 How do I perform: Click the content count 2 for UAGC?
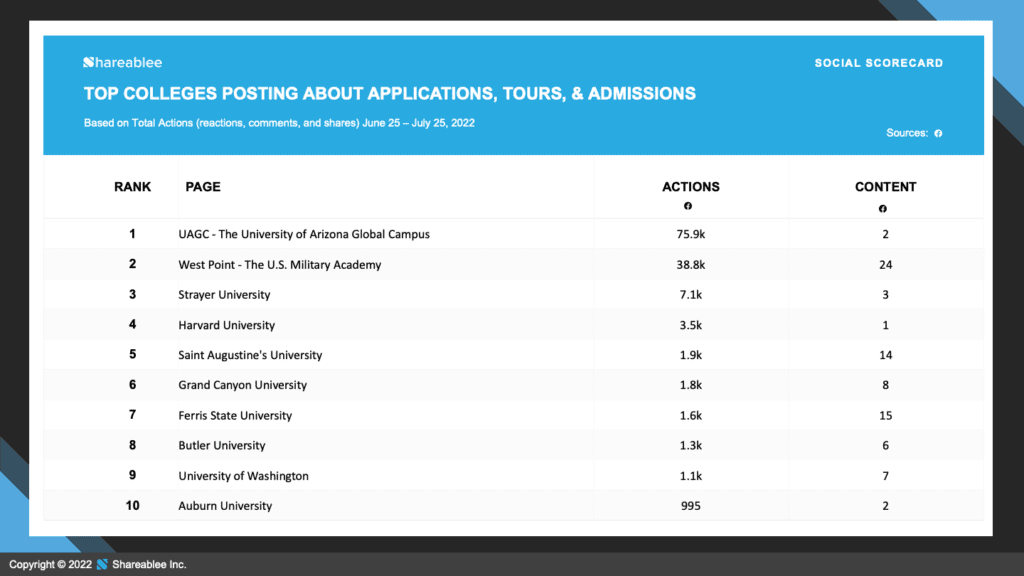tap(886, 234)
